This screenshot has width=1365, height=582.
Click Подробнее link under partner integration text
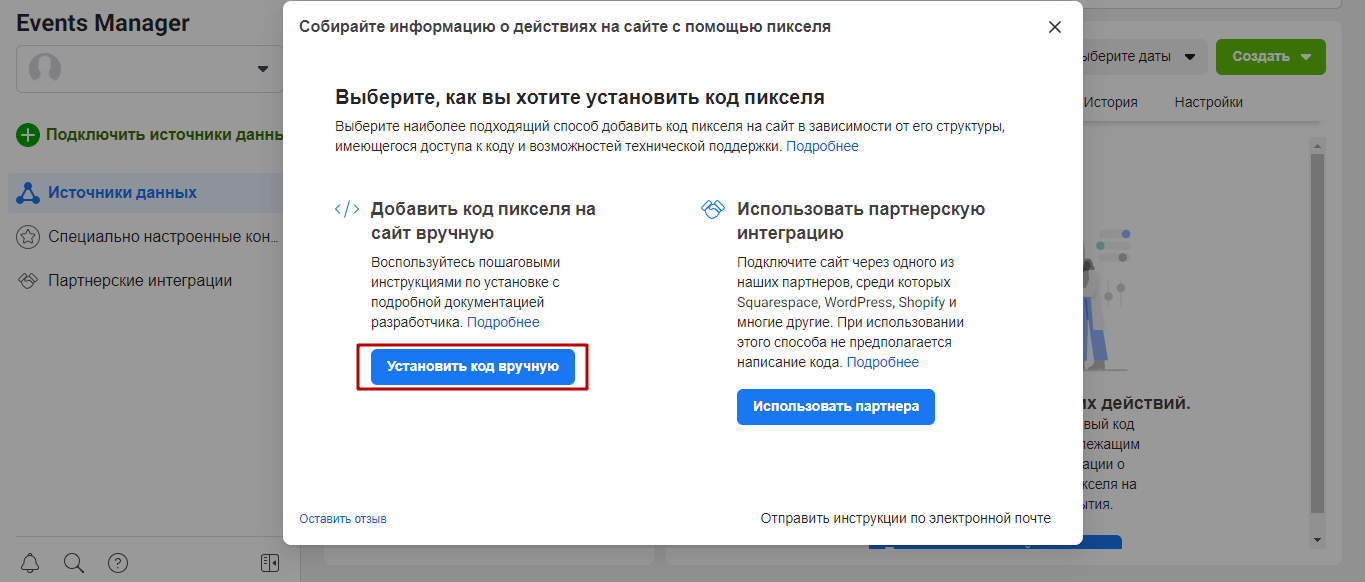(x=882, y=362)
